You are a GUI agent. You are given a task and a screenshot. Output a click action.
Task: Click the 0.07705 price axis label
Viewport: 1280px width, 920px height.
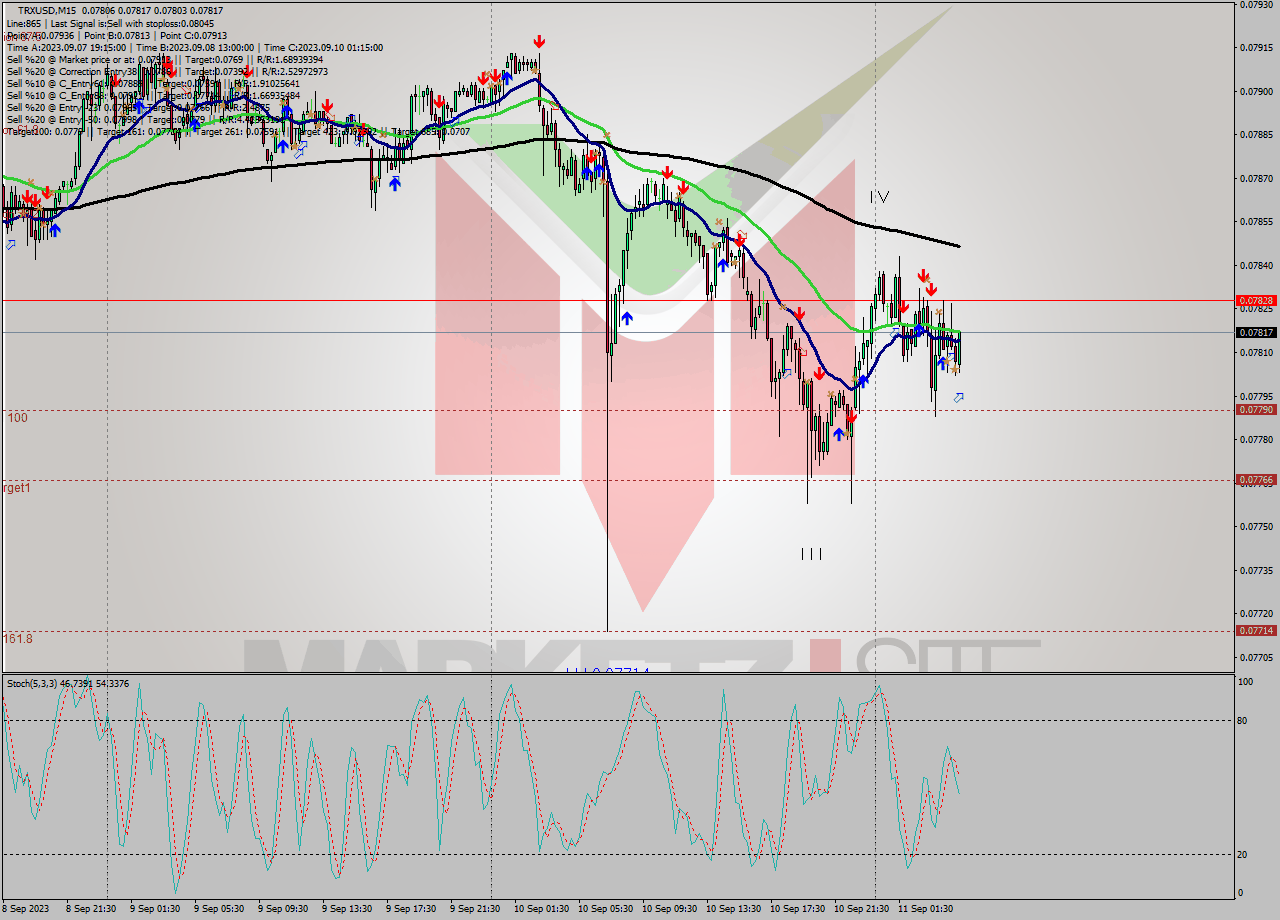click(1256, 657)
